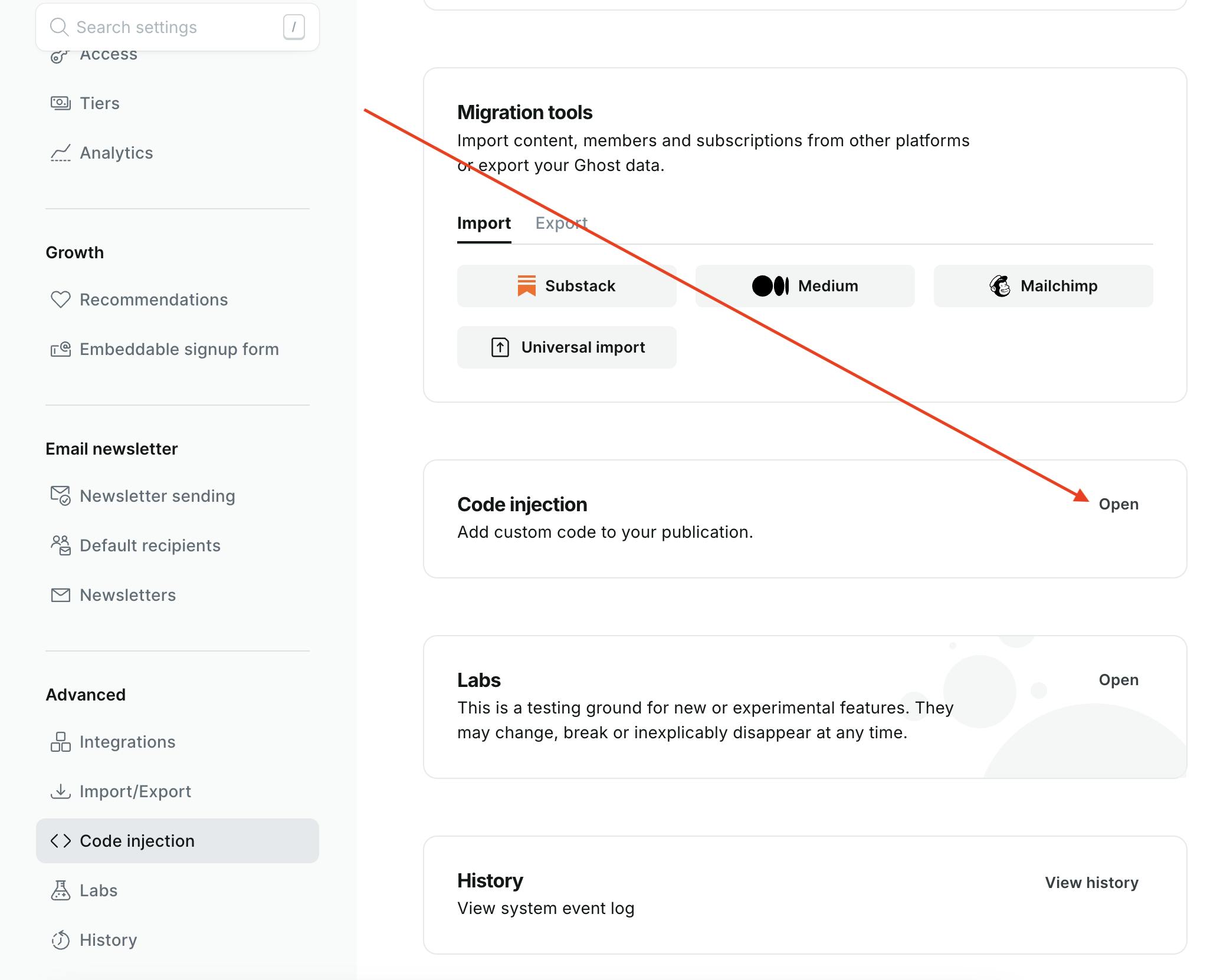Switch to the Export tab
Image resolution: width=1207 pixels, height=980 pixels.
pyautogui.click(x=560, y=222)
